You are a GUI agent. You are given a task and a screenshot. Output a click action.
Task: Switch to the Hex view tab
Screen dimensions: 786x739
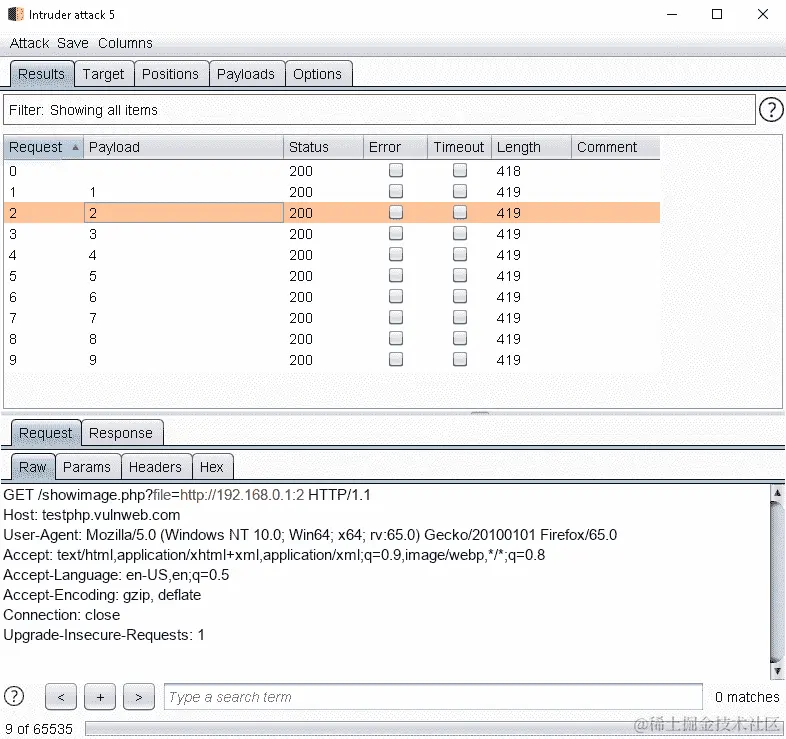(212, 467)
